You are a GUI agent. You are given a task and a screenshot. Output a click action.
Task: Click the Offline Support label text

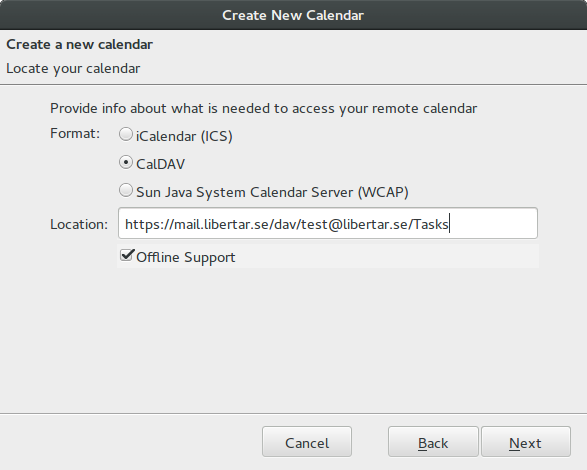[186, 257]
